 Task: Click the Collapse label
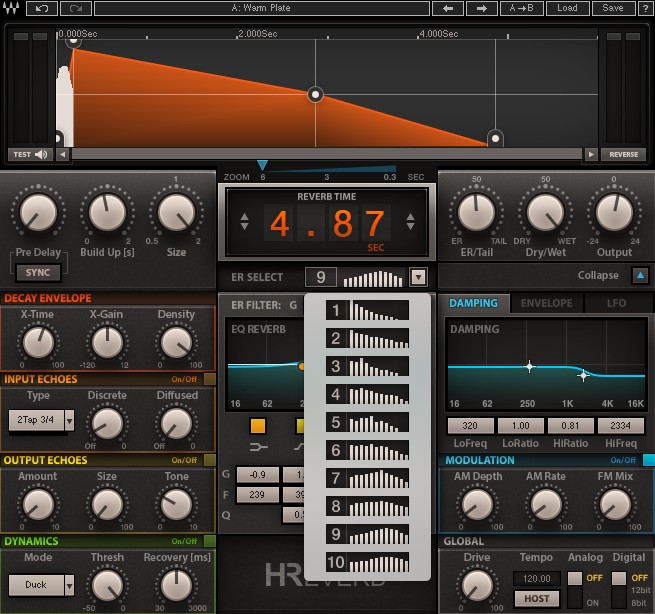coord(598,276)
